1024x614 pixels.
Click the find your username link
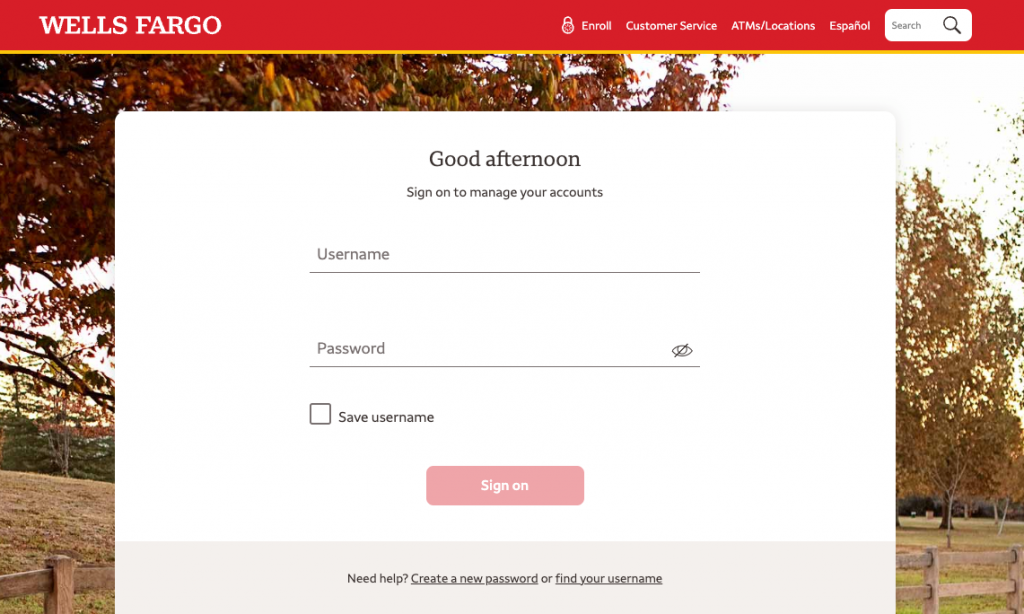coord(608,578)
